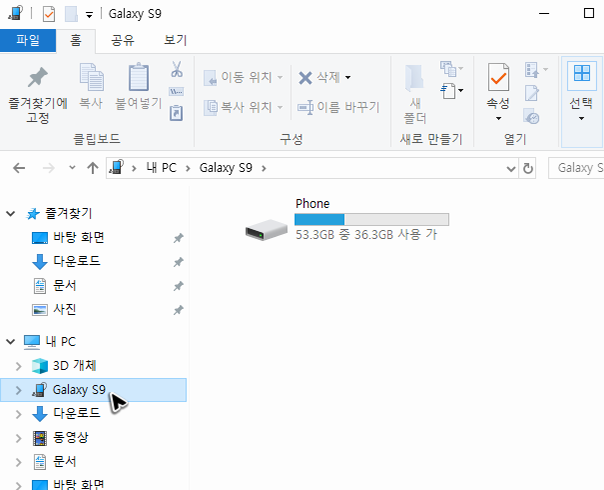Click the Phone storage drive icon
The image size is (604, 490).
coord(266,230)
